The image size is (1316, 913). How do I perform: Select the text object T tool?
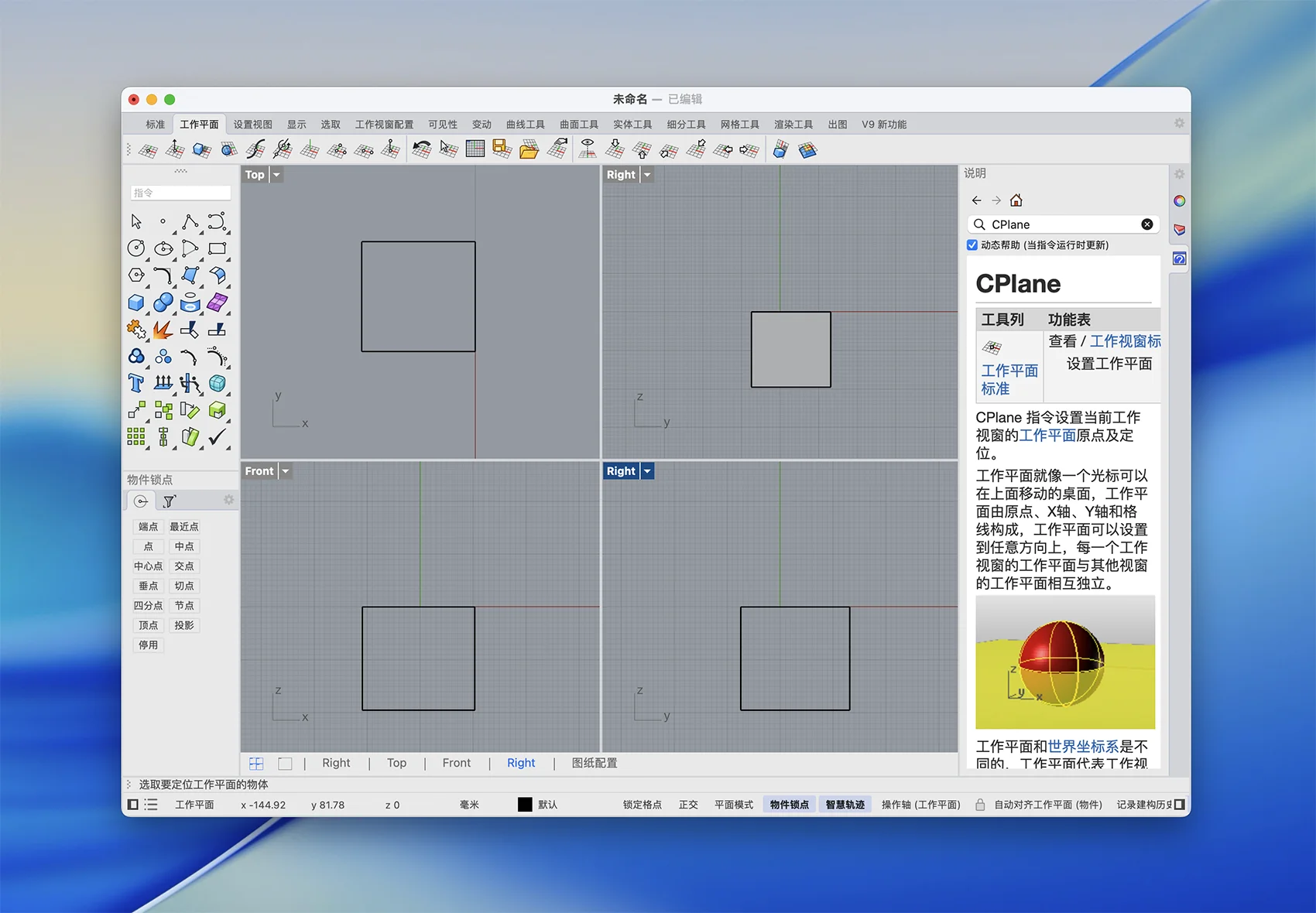(x=136, y=383)
